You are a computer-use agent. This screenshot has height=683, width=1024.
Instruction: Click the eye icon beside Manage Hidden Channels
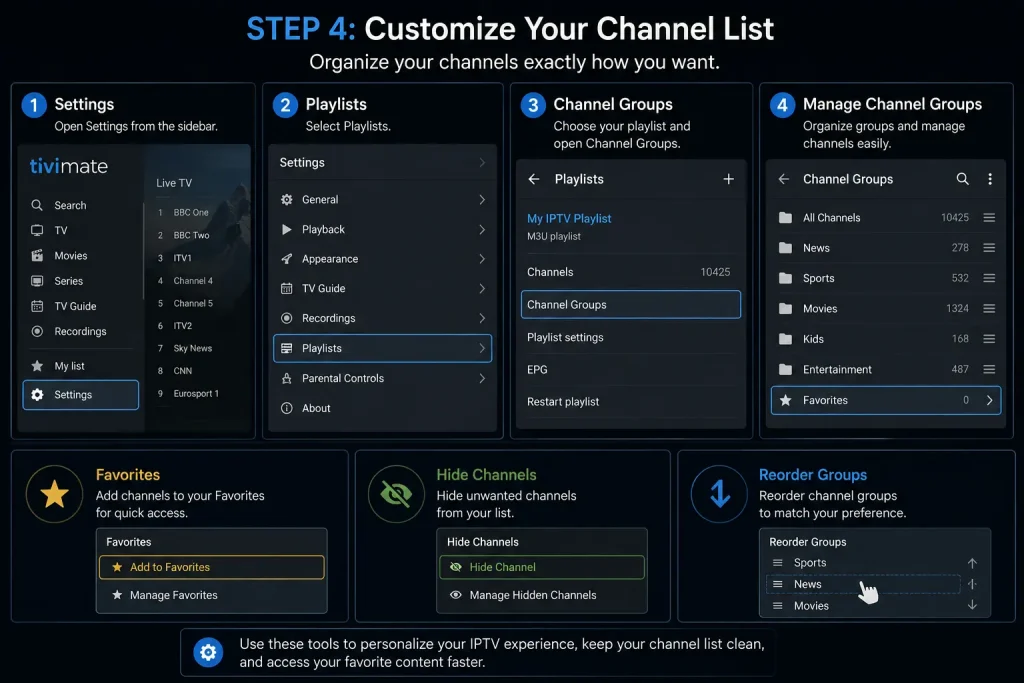pyautogui.click(x=456, y=595)
